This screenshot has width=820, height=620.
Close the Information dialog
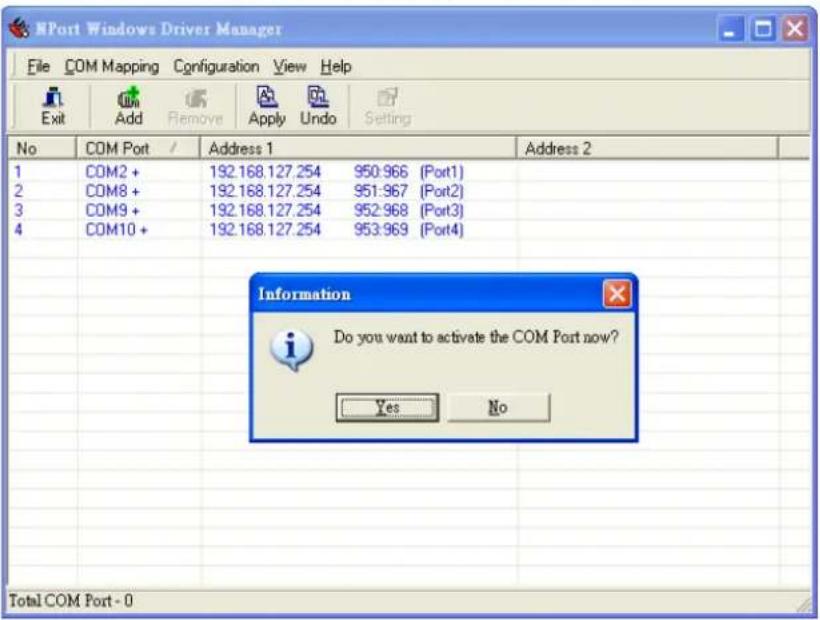coord(617,294)
